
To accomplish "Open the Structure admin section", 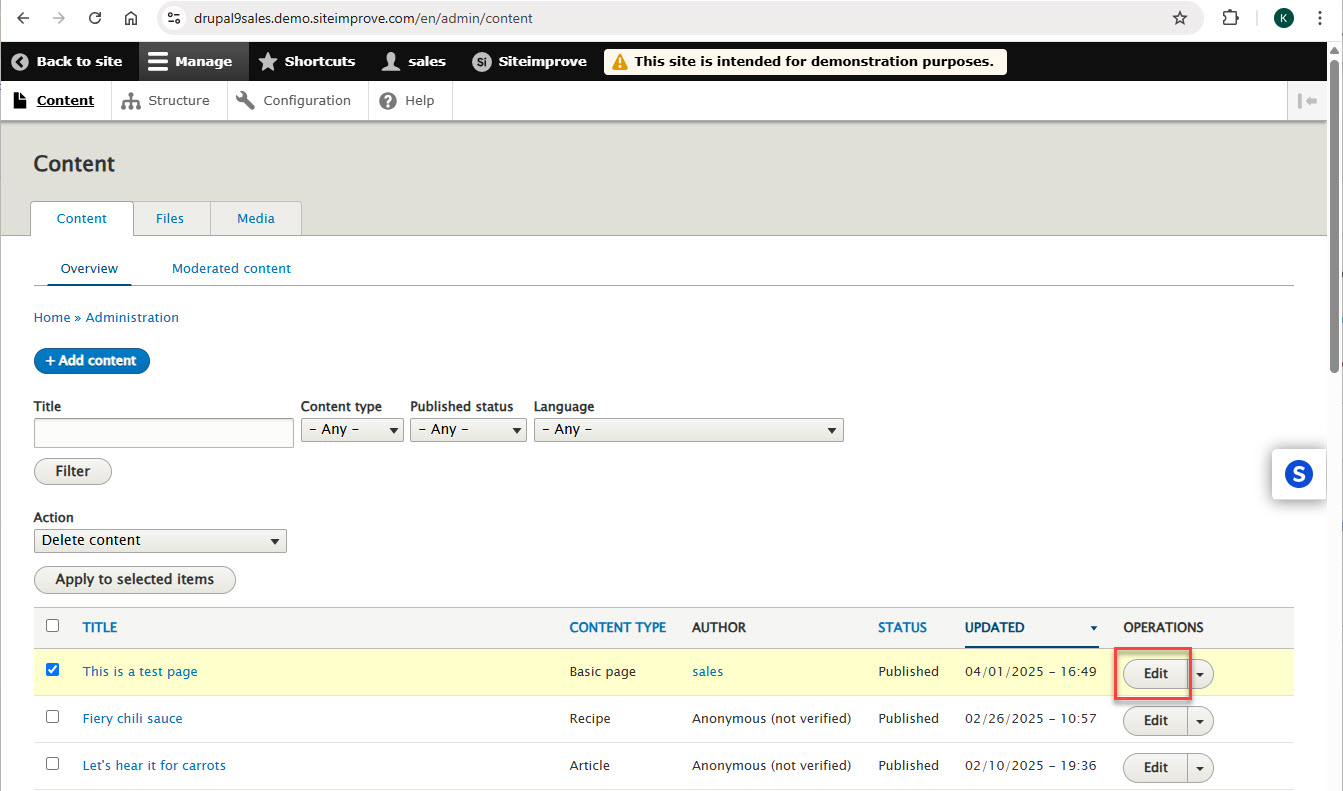I will [168, 100].
